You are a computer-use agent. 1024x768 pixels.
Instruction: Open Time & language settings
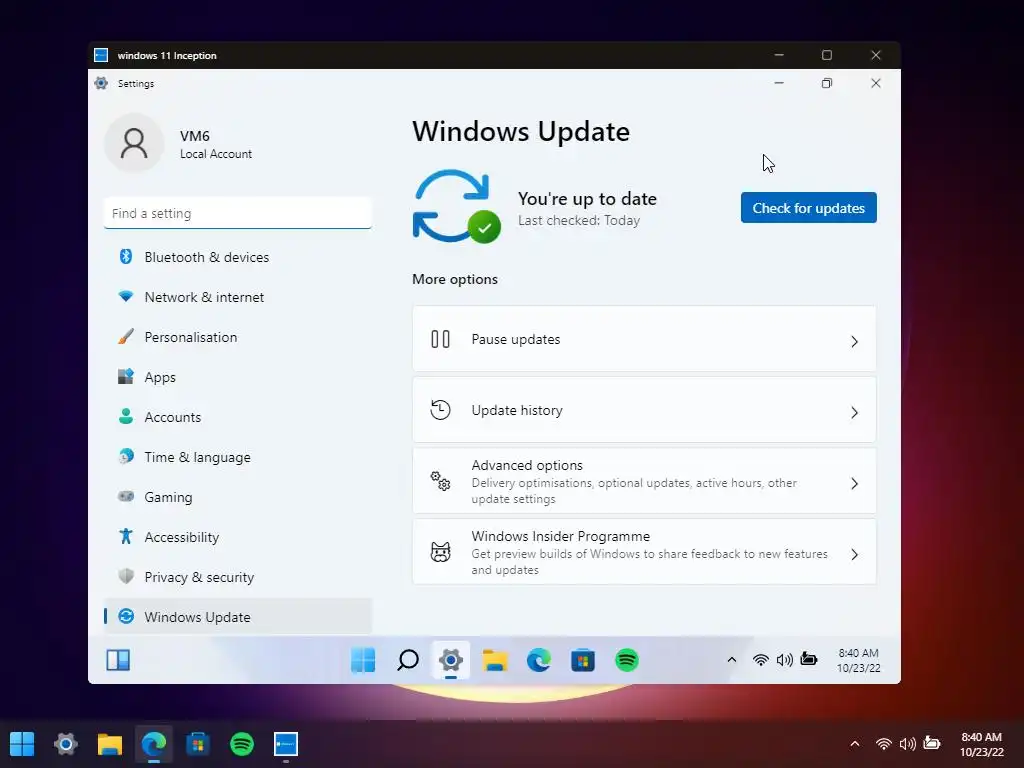238,457
